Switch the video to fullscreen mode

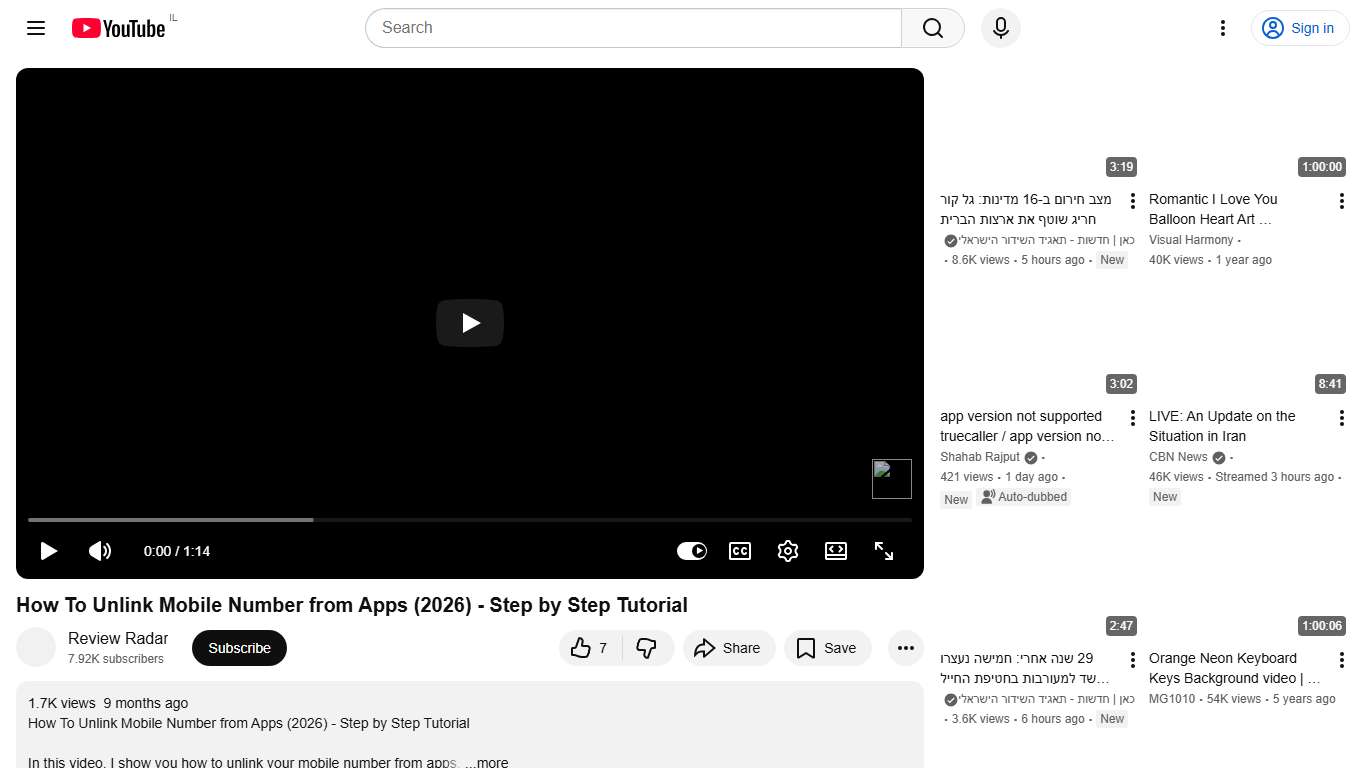pos(884,551)
